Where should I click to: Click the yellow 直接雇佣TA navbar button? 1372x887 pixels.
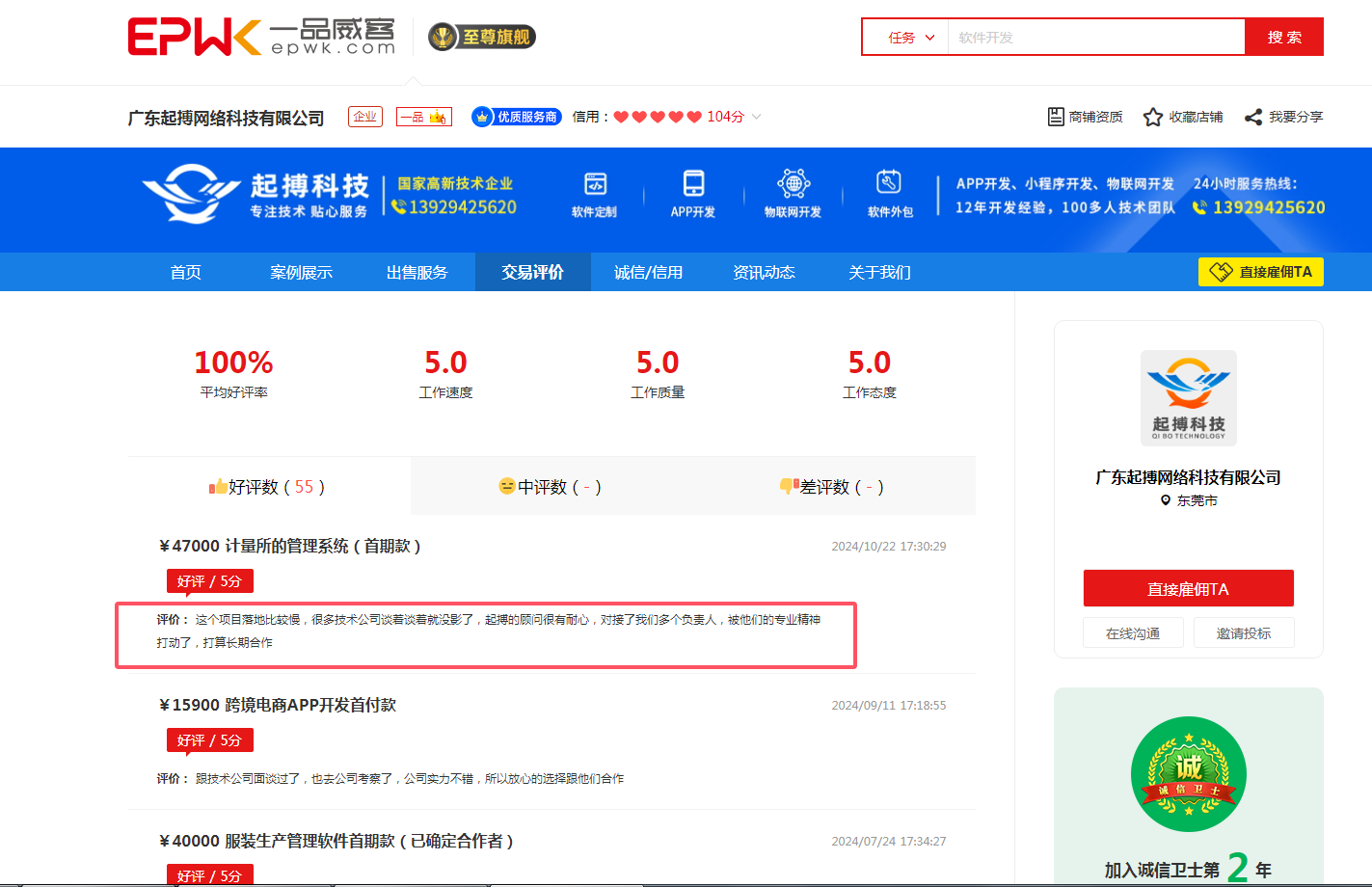click(x=1261, y=272)
